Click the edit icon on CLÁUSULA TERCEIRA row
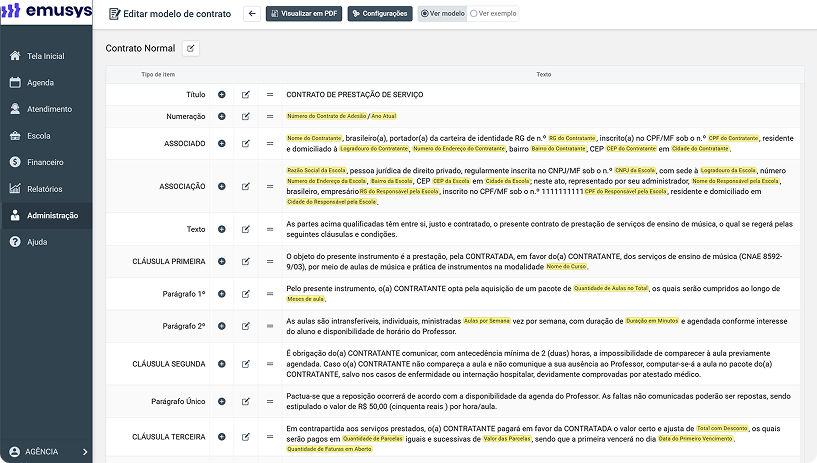This screenshot has height=463, width=817. pyautogui.click(x=245, y=437)
